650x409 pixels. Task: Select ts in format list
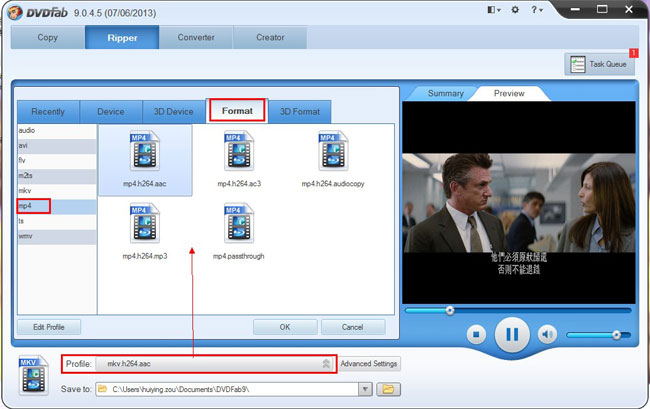(57, 221)
